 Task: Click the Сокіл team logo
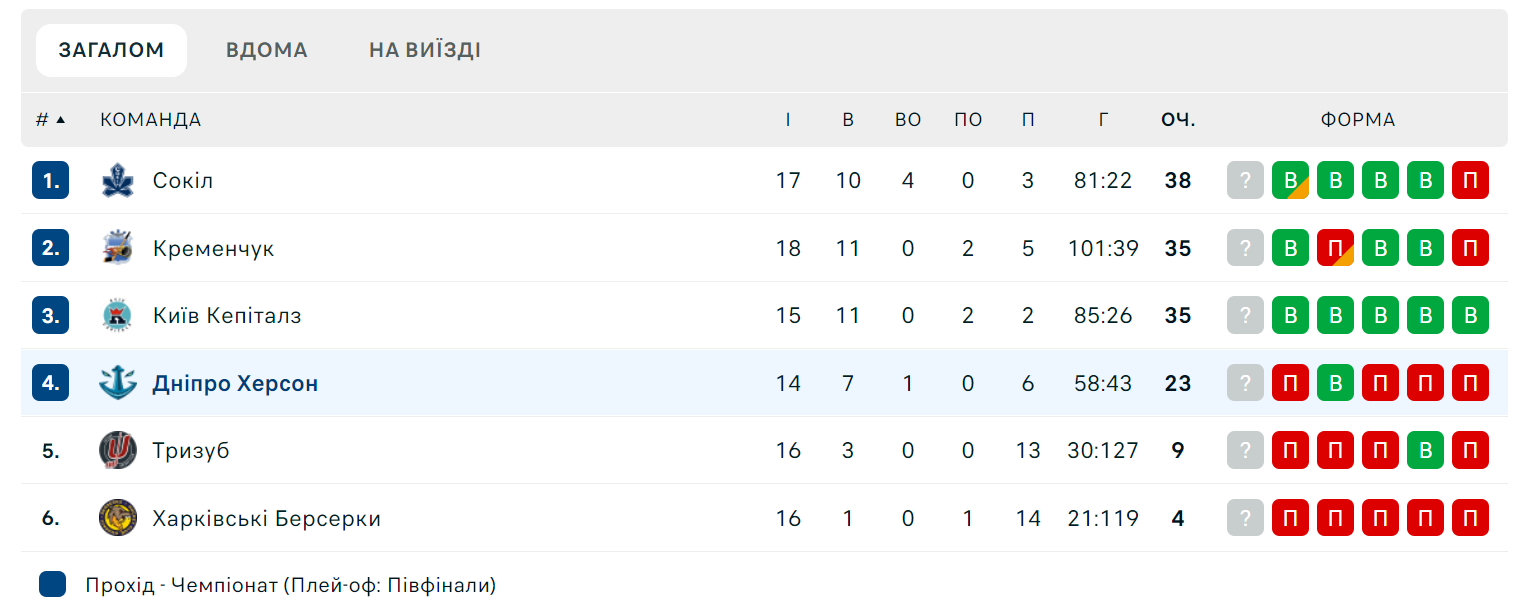click(x=118, y=181)
